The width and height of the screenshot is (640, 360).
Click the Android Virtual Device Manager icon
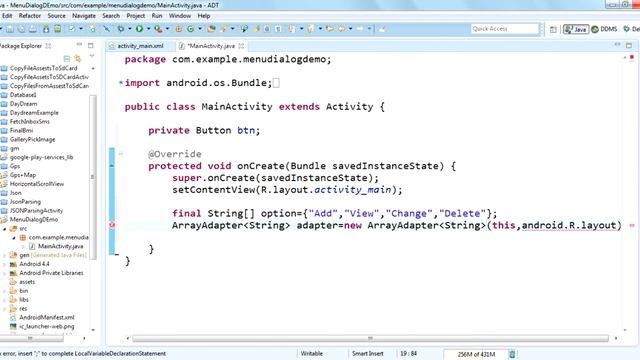coord(58,29)
